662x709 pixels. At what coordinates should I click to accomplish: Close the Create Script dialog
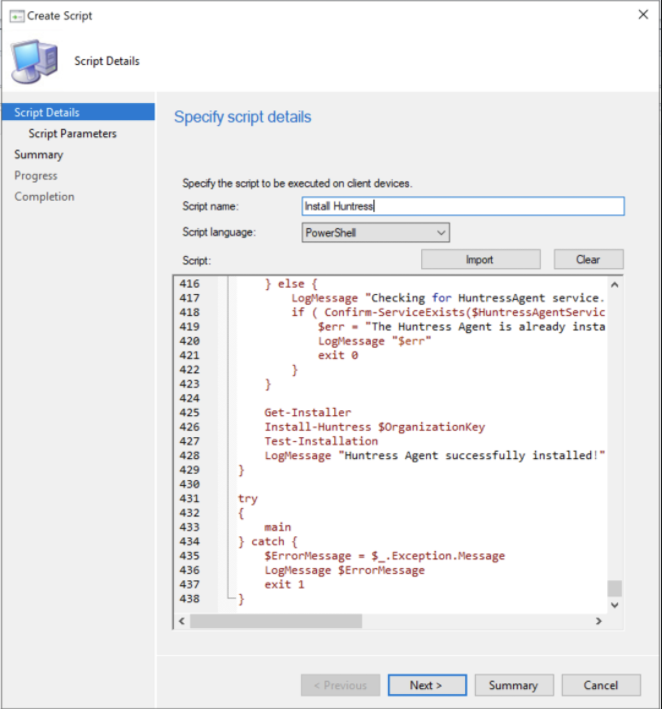(x=643, y=14)
